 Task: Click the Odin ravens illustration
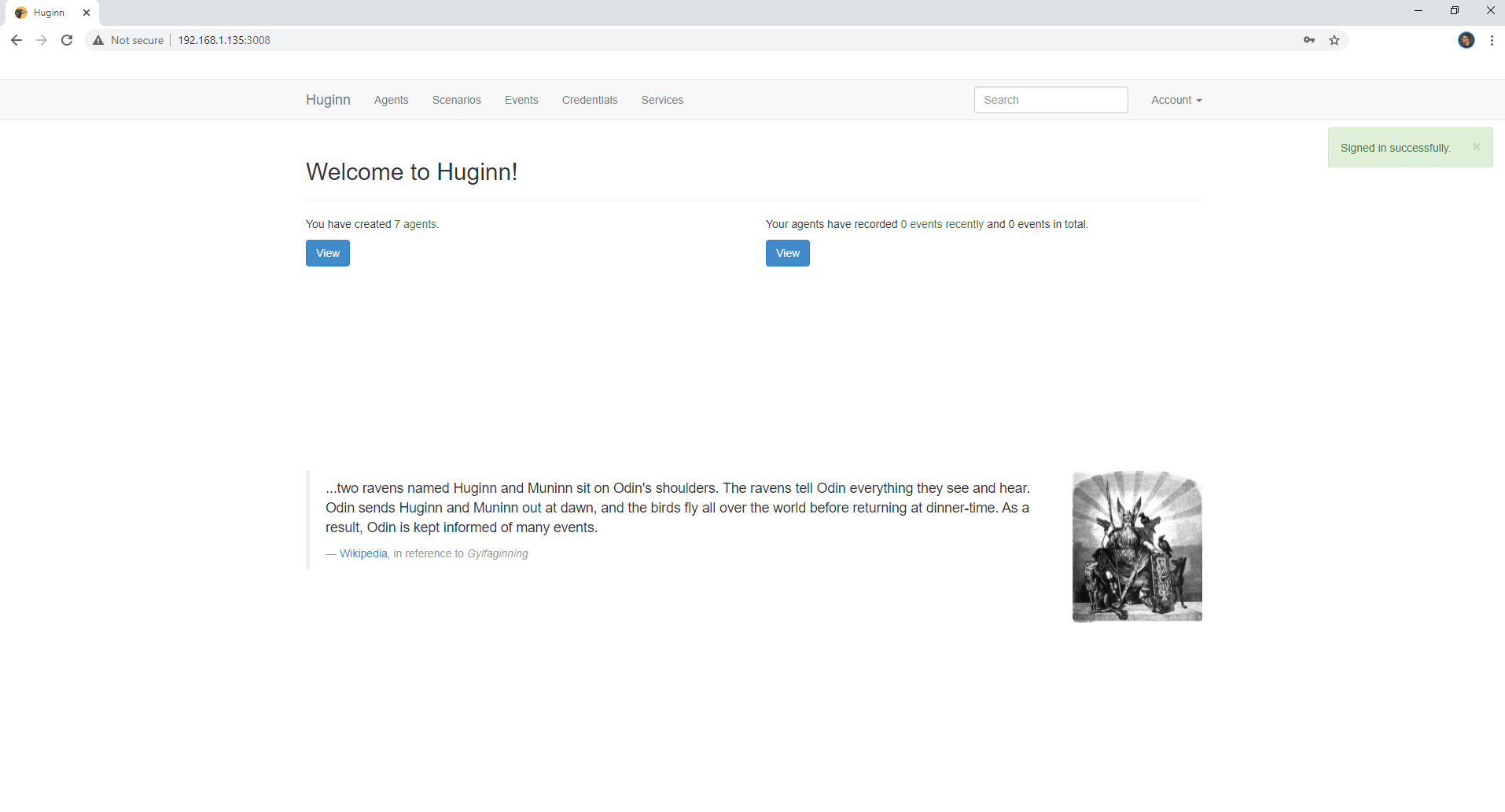[1137, 546]
